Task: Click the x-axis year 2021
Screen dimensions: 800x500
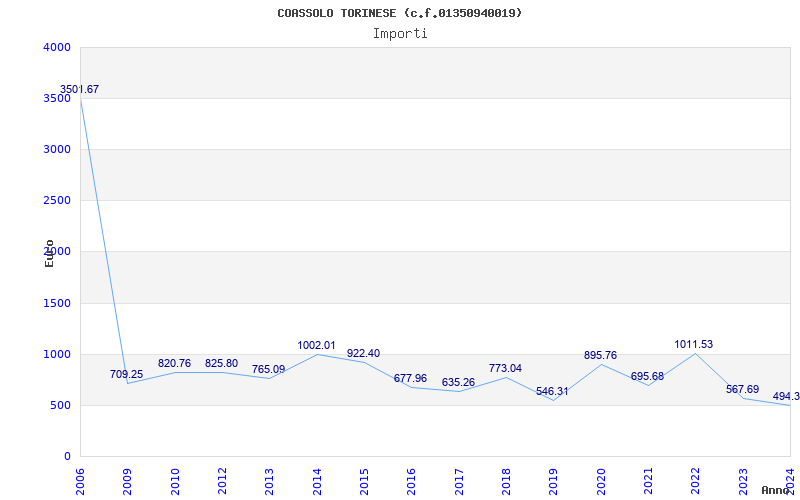Action: 647,482
